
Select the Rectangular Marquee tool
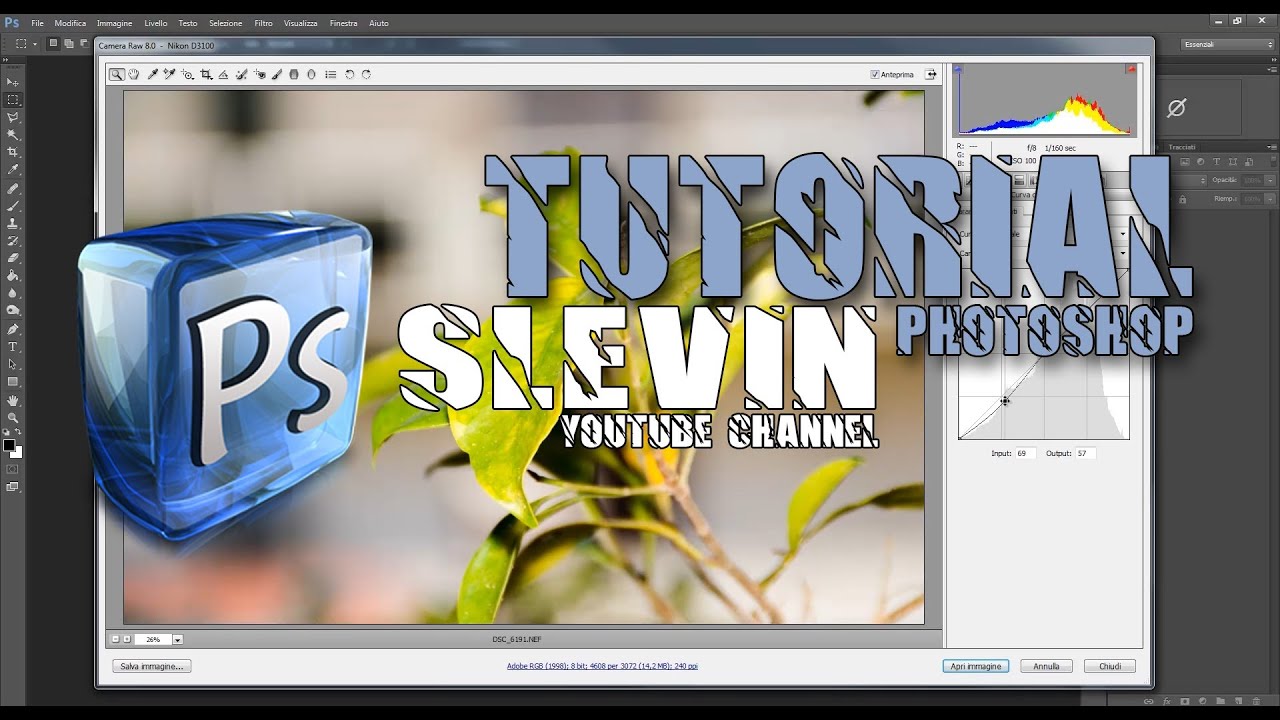(13, 100)
